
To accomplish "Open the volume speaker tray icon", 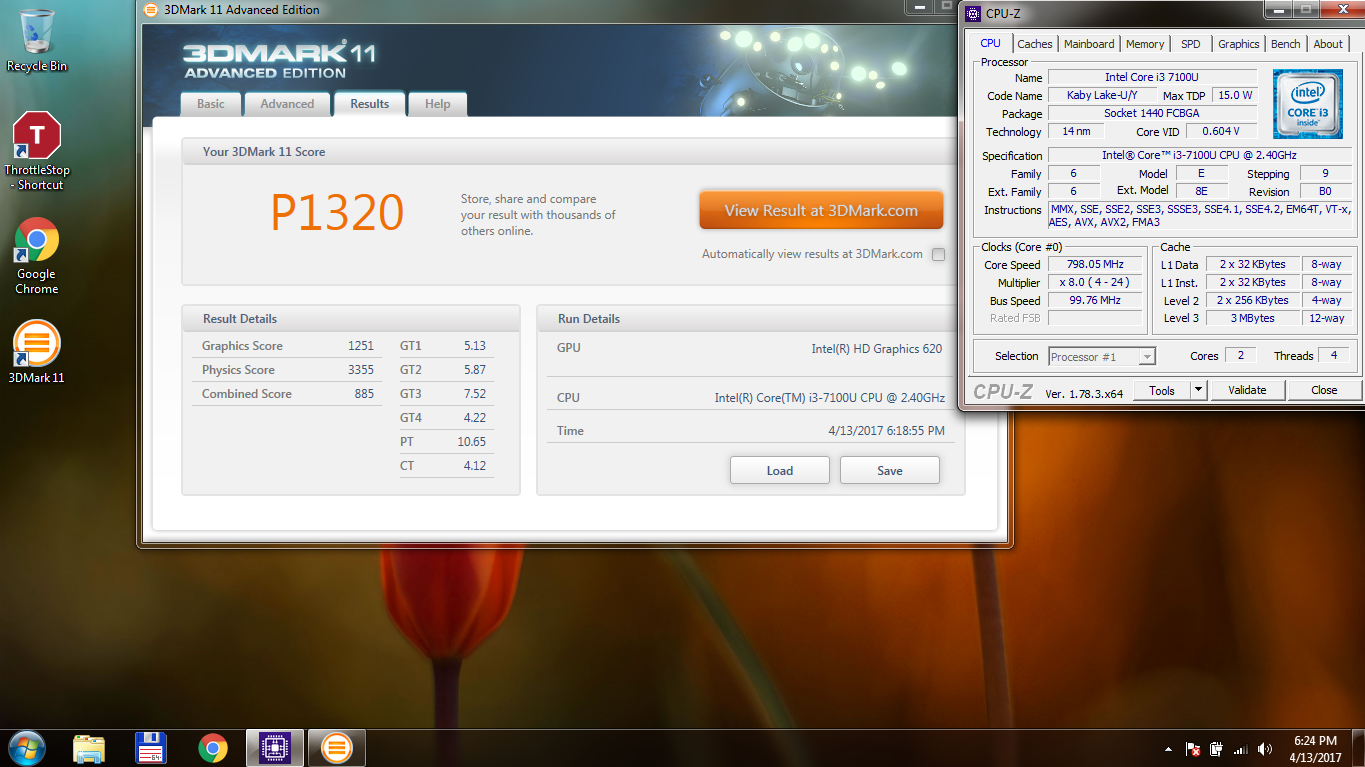I will [1265, 749].
